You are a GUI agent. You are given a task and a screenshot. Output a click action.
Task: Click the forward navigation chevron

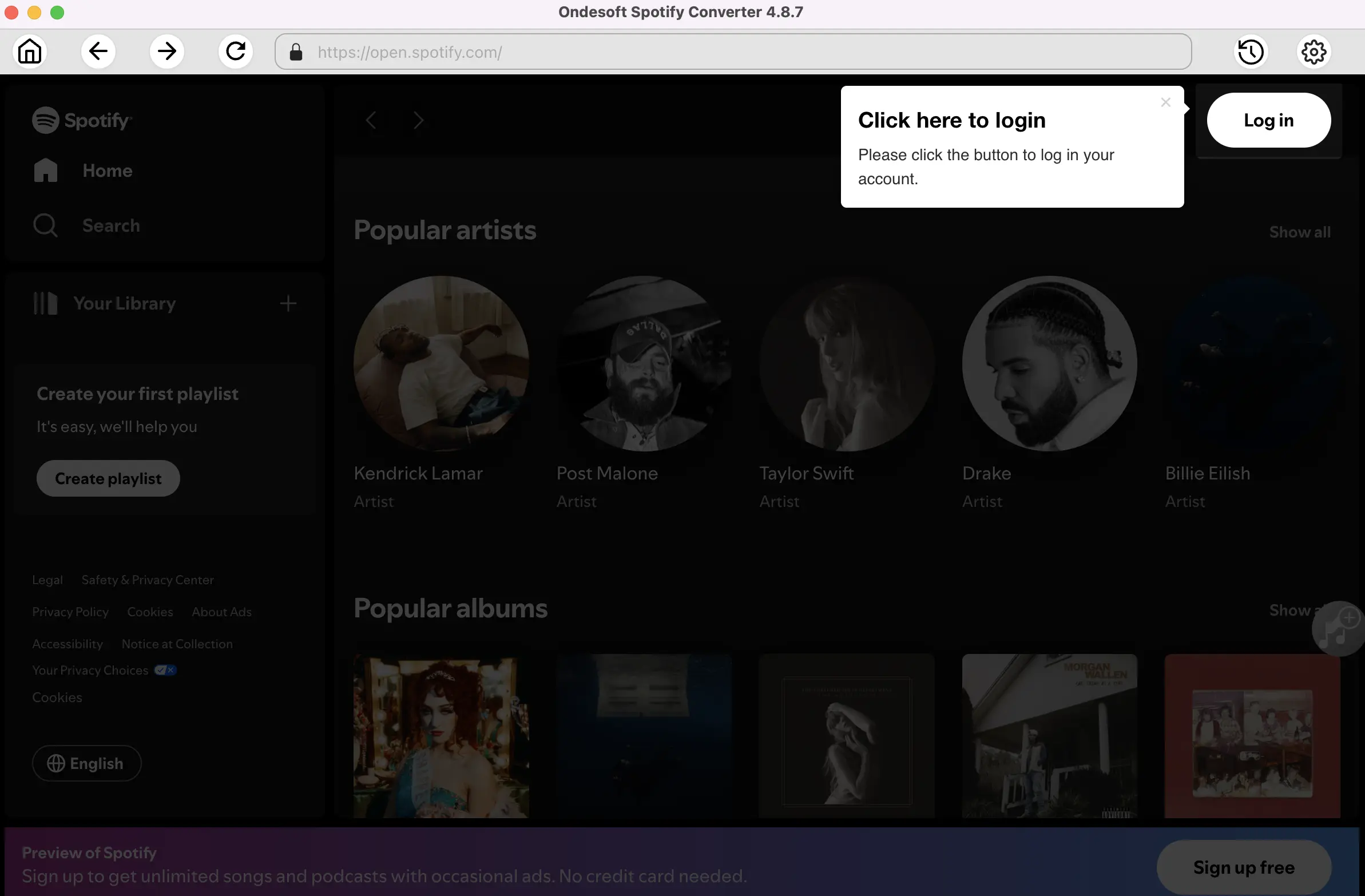click(418, 120)
